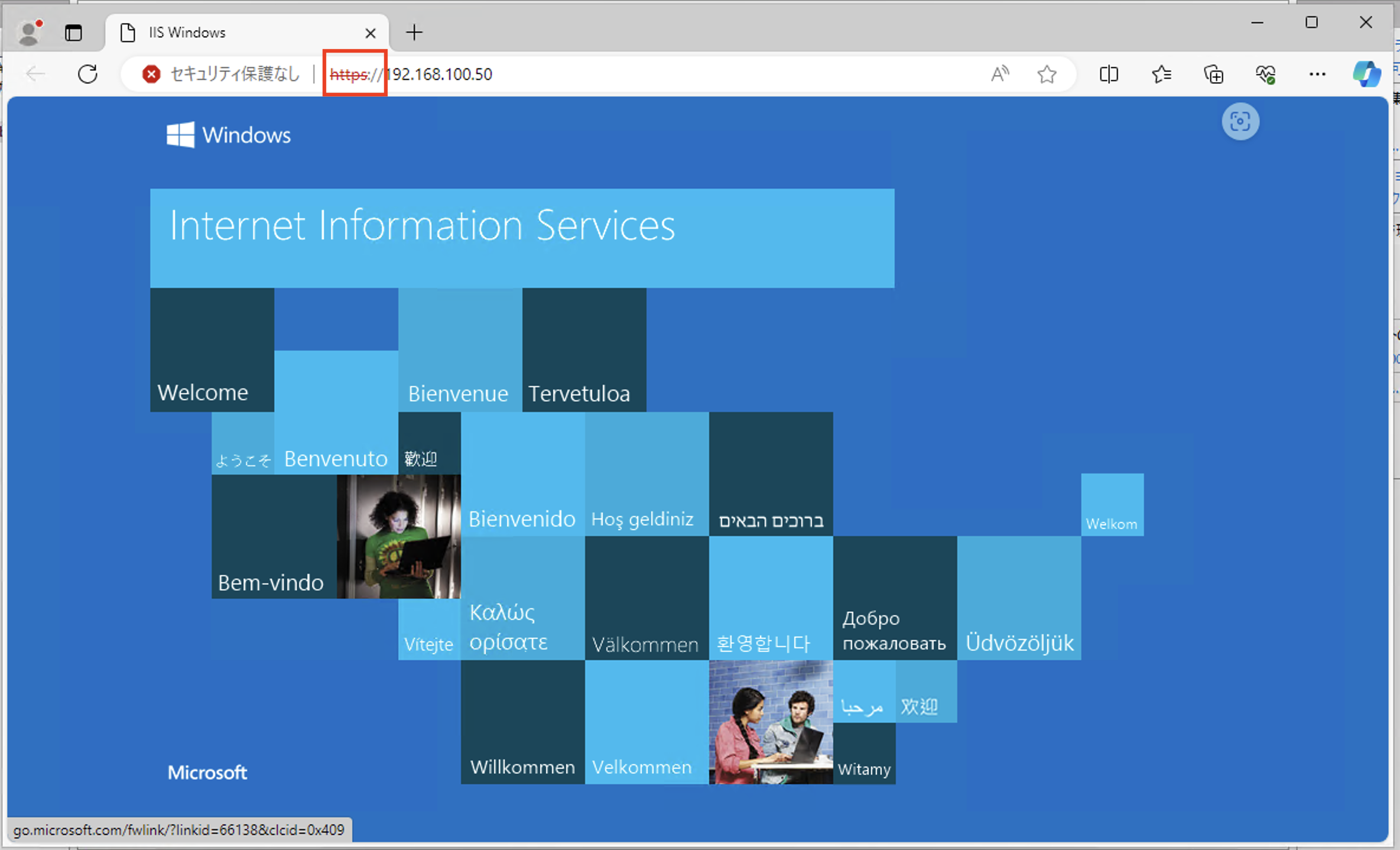Open a new tab with plus button
The width and height of the screenshot is (1400, 850).
click(414, 33)
